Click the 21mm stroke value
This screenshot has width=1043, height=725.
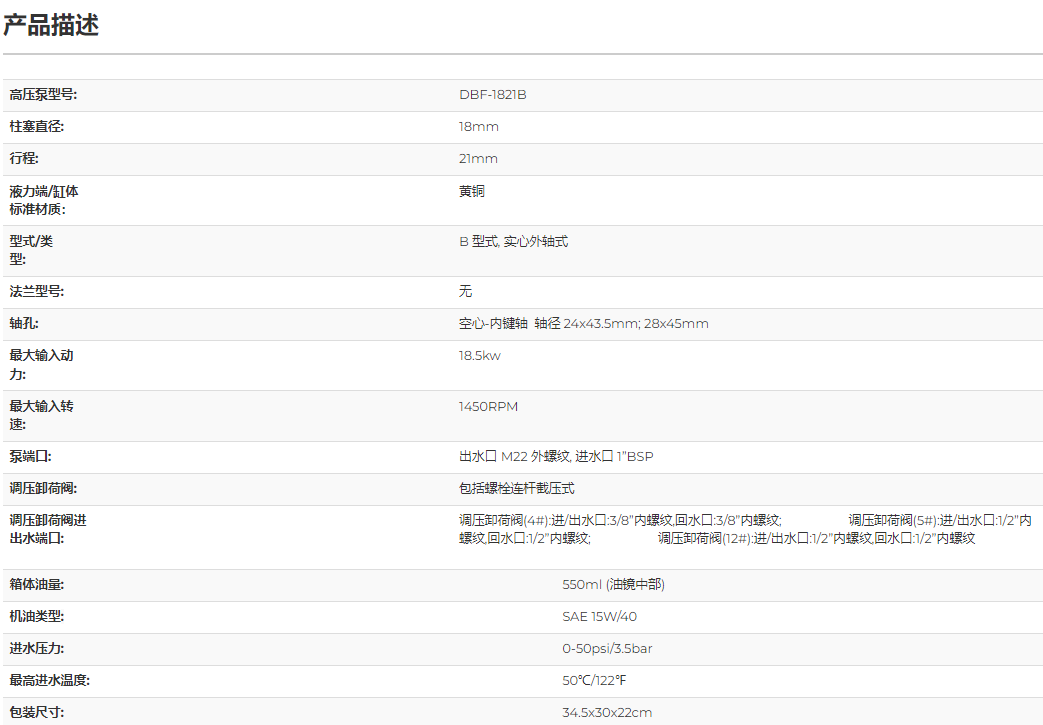point(478,159)
